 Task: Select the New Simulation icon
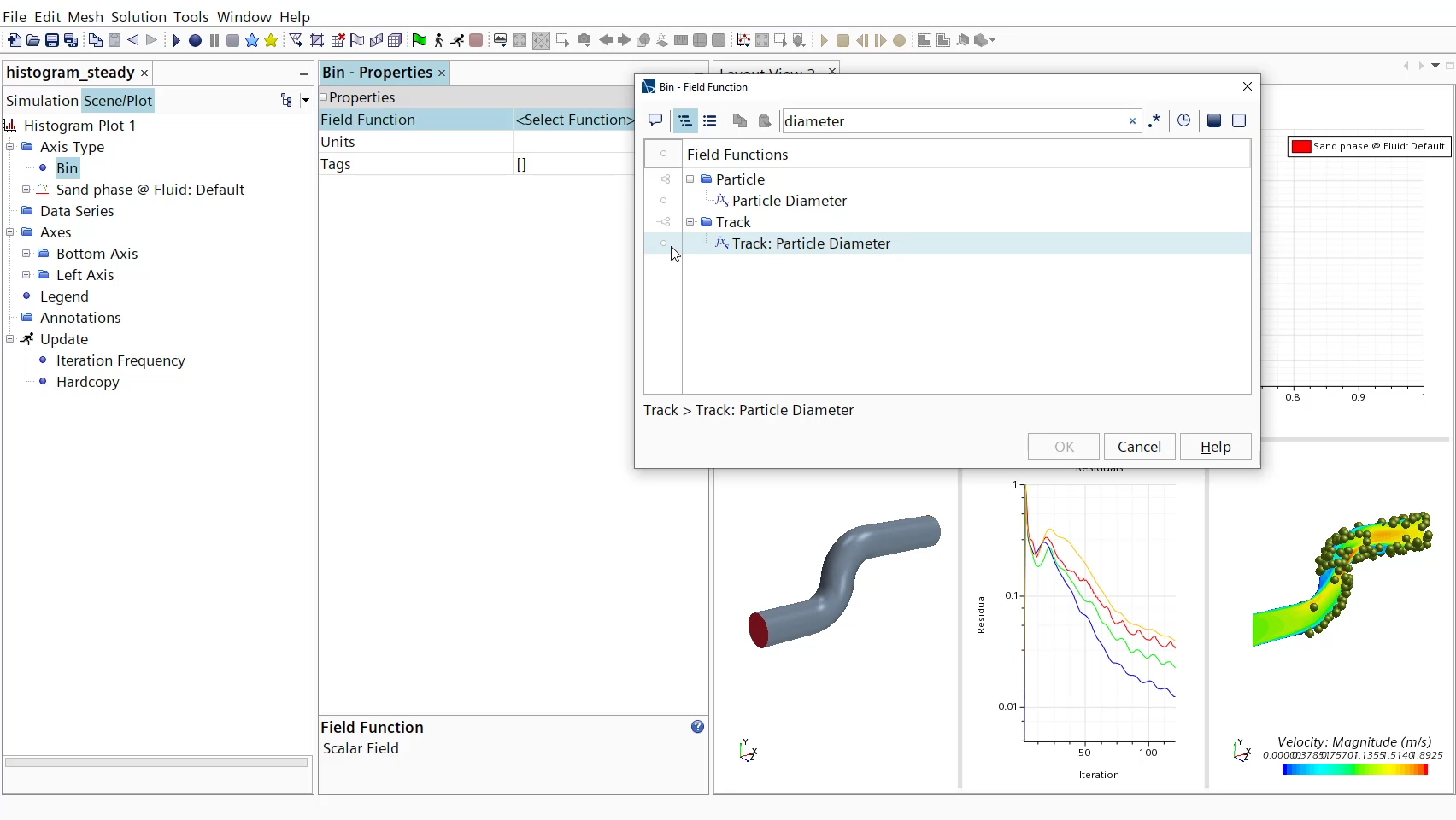coord(15,40)
